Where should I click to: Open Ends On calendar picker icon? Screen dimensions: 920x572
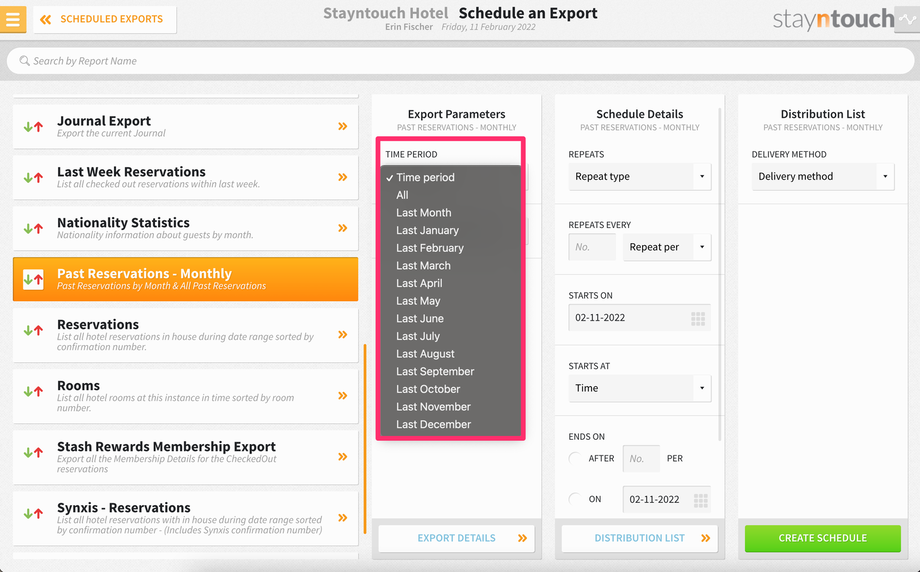(x=701, y=500)
